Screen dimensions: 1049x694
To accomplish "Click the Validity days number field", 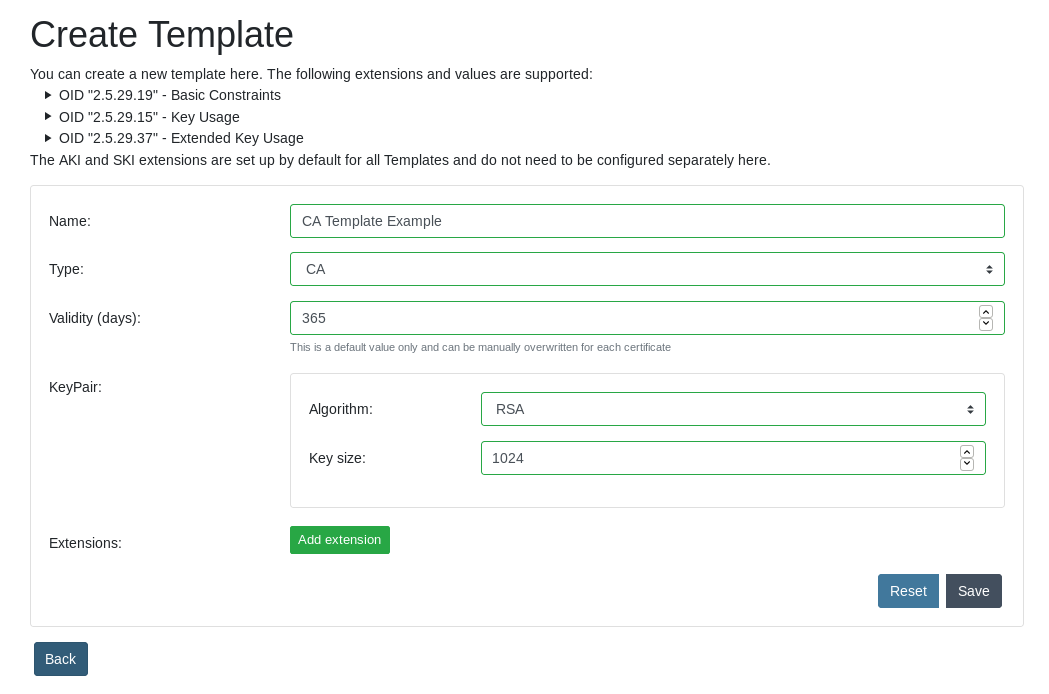I will (x=630, y=318).
